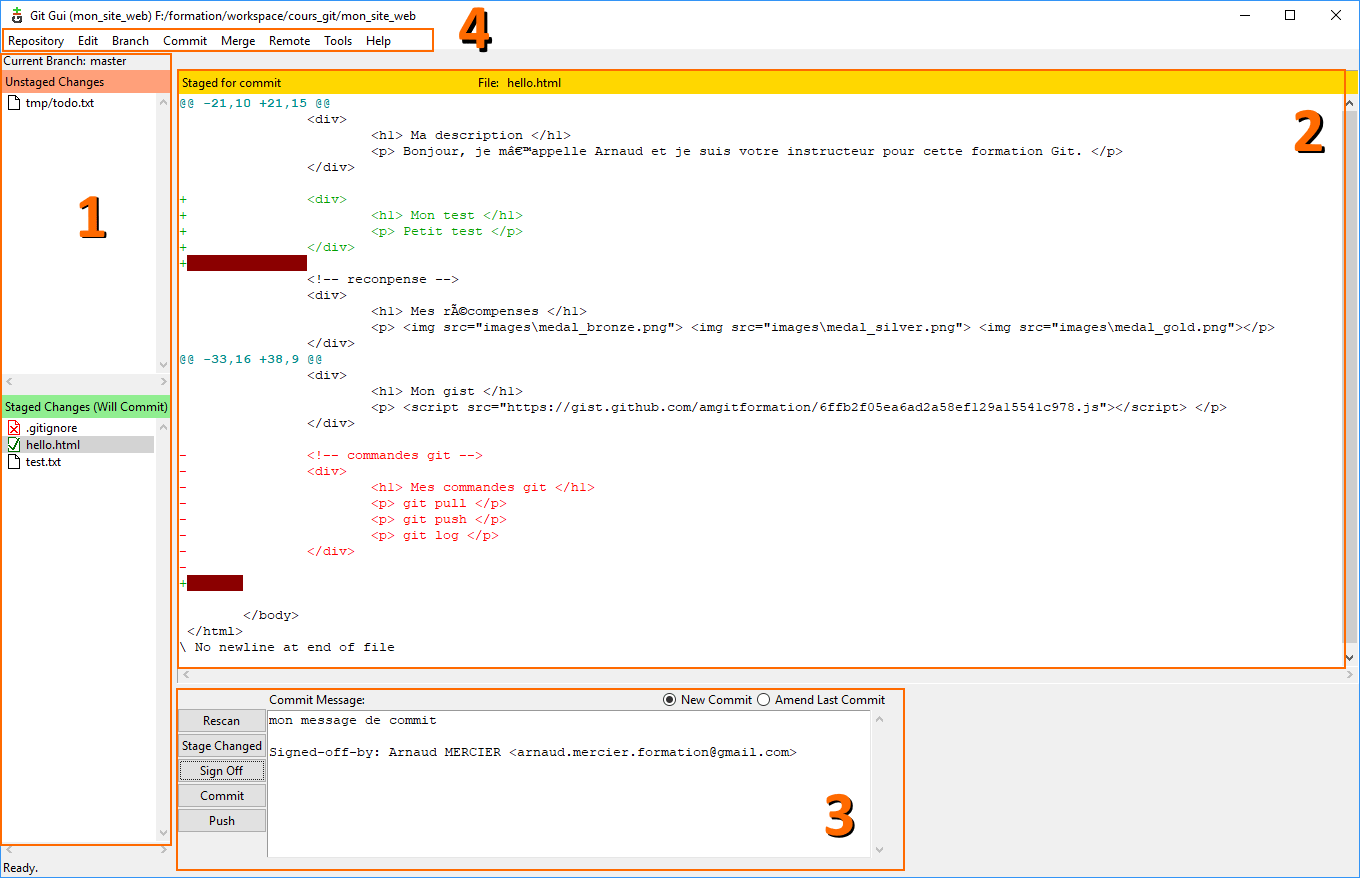This screenshot has height=878, width=1360.
Task: Open the Branch menu
Action: 130,41
